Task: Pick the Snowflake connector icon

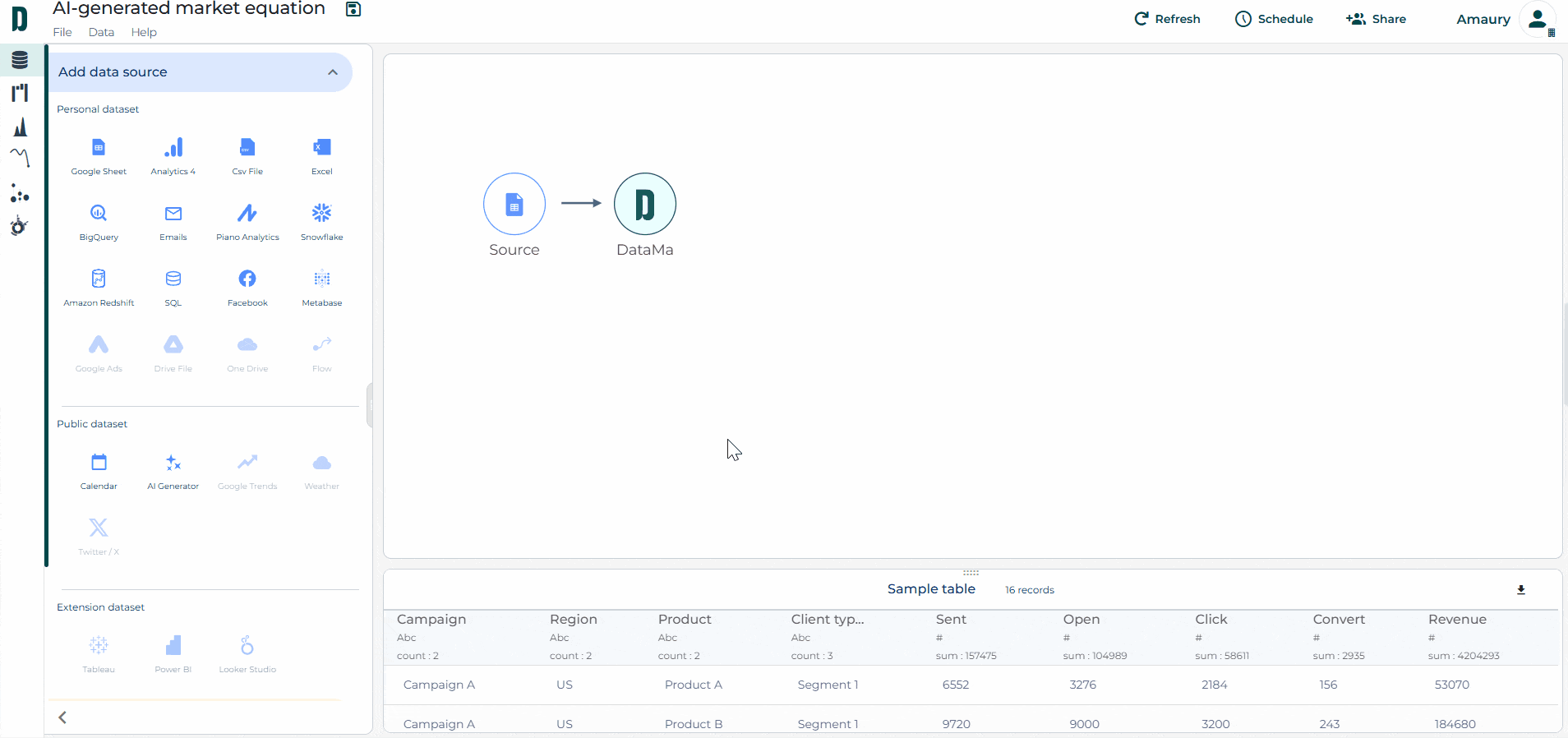Action: click(x=321, y=214)
